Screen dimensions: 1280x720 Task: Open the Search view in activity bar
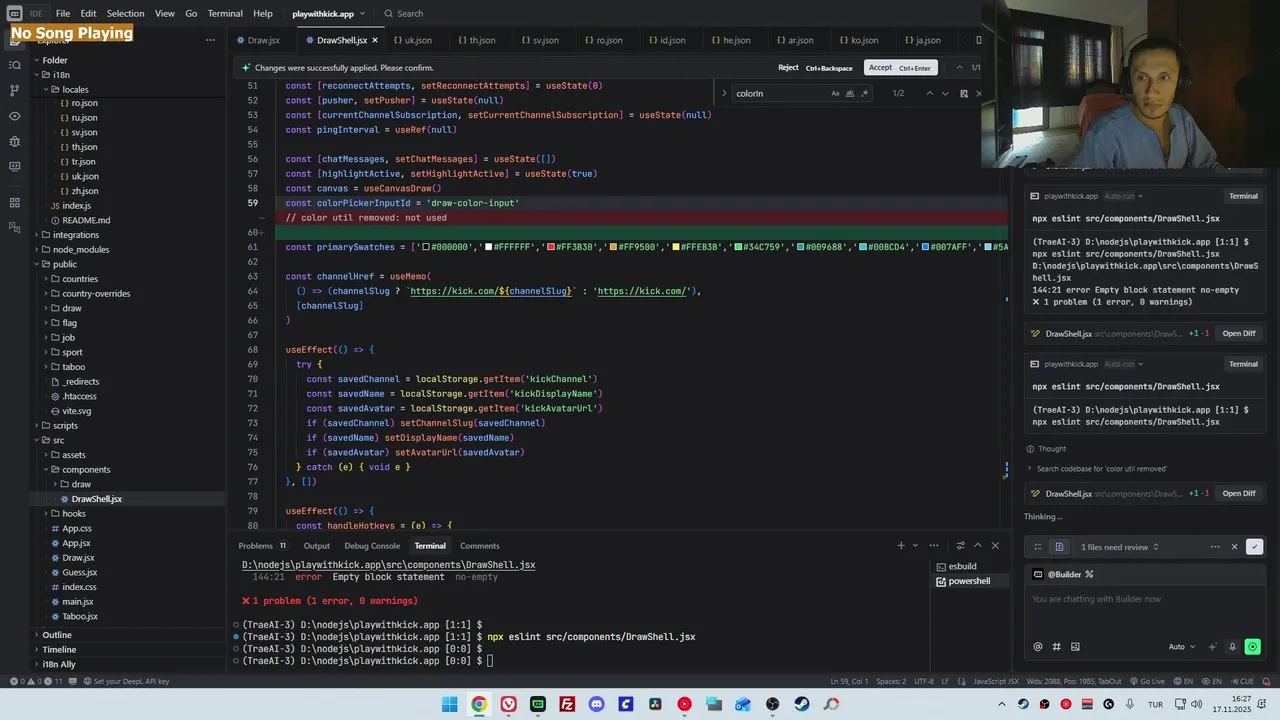click(x=14, y=65)
